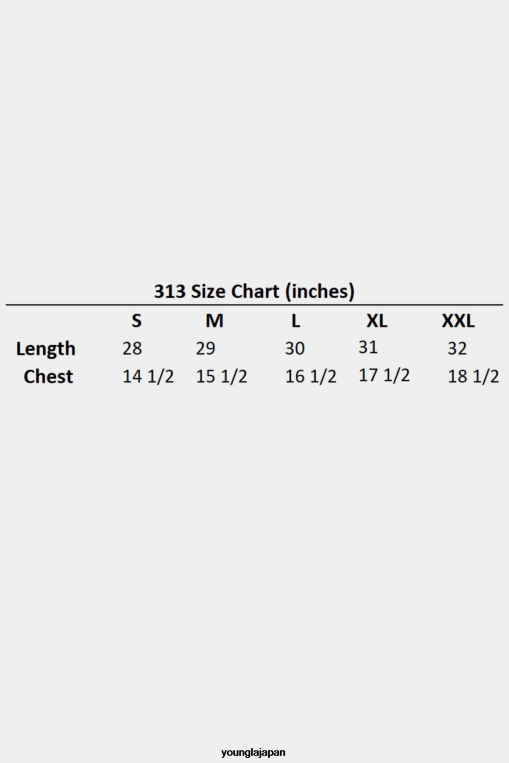The height and width of the screenshot is (763, 509).
Task: Select the M size column header
Action: [x=215, y=321]
